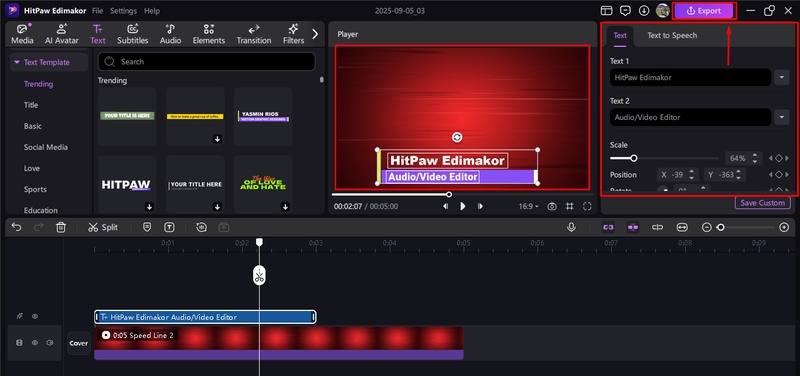
Task: Download the OF LOVE AND HATE template
Action: [285, 207]
